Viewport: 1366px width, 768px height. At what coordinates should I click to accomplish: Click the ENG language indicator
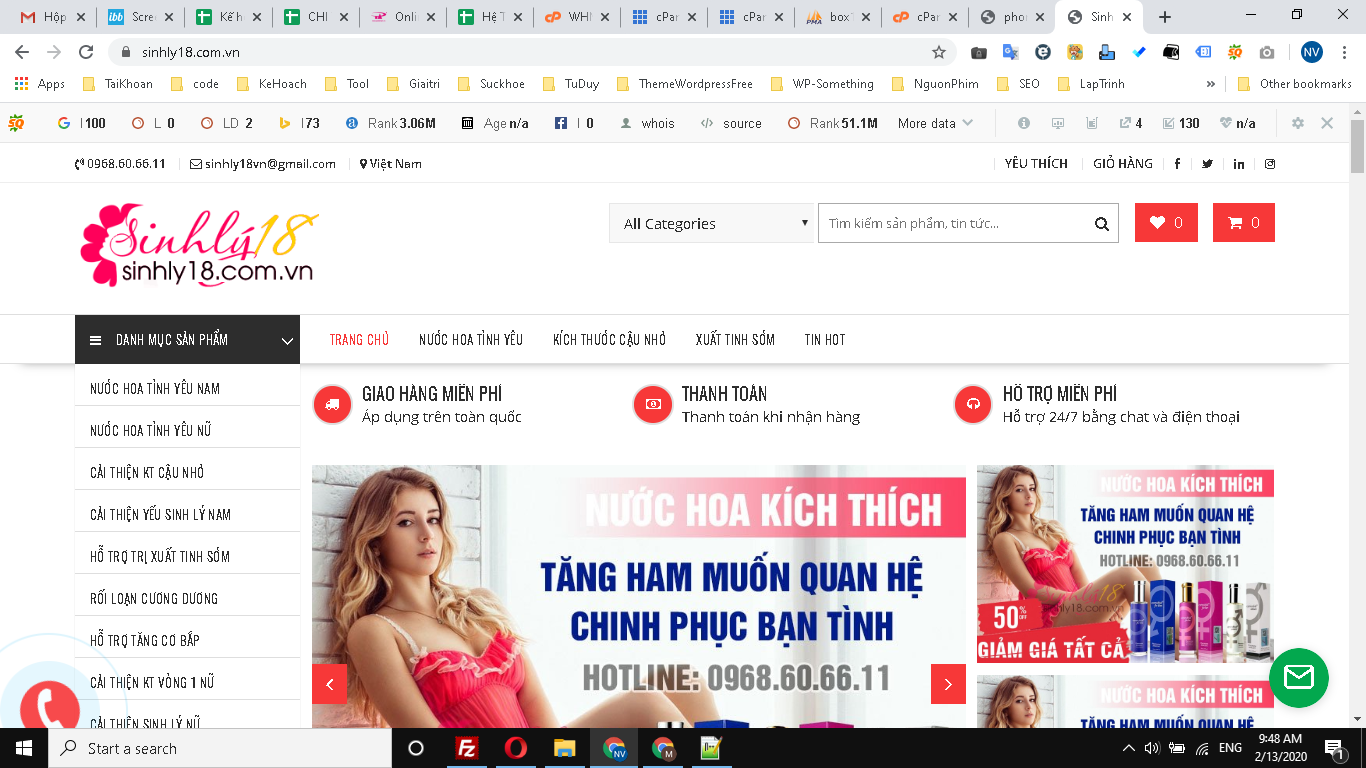(x=1230, y=748)
